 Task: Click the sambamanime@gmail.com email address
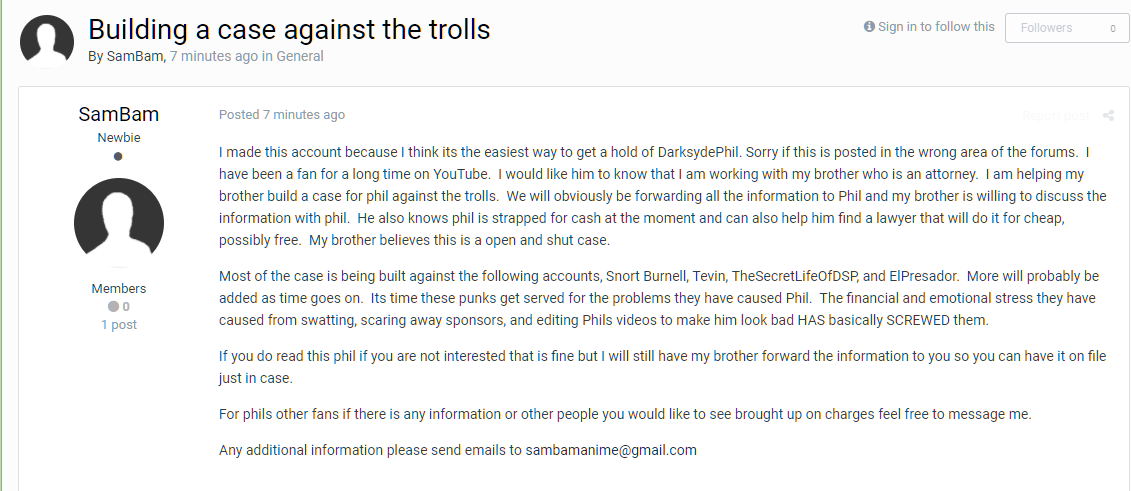[611, 451]
